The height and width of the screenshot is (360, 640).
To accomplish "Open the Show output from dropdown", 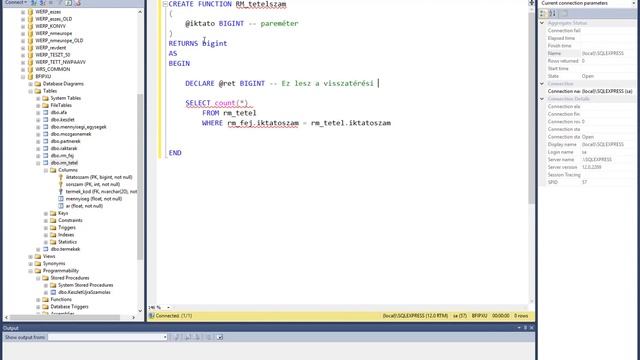I will tap(165, 337).
